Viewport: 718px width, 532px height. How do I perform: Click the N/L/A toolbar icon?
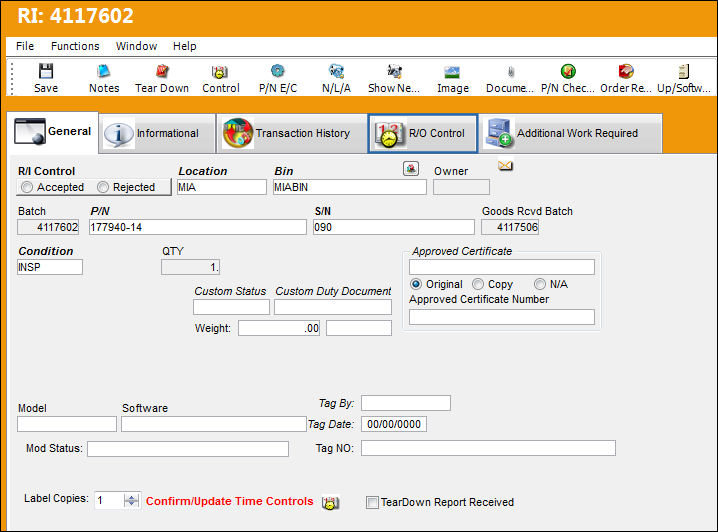point(336,71)
